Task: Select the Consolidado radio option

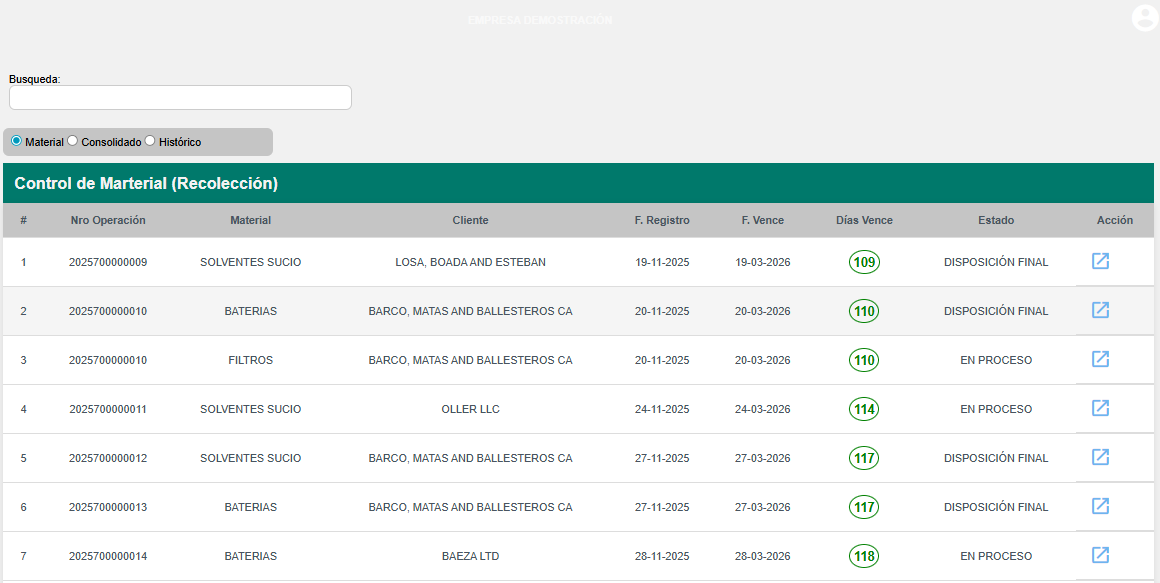Action: click(x=72, y=141)
